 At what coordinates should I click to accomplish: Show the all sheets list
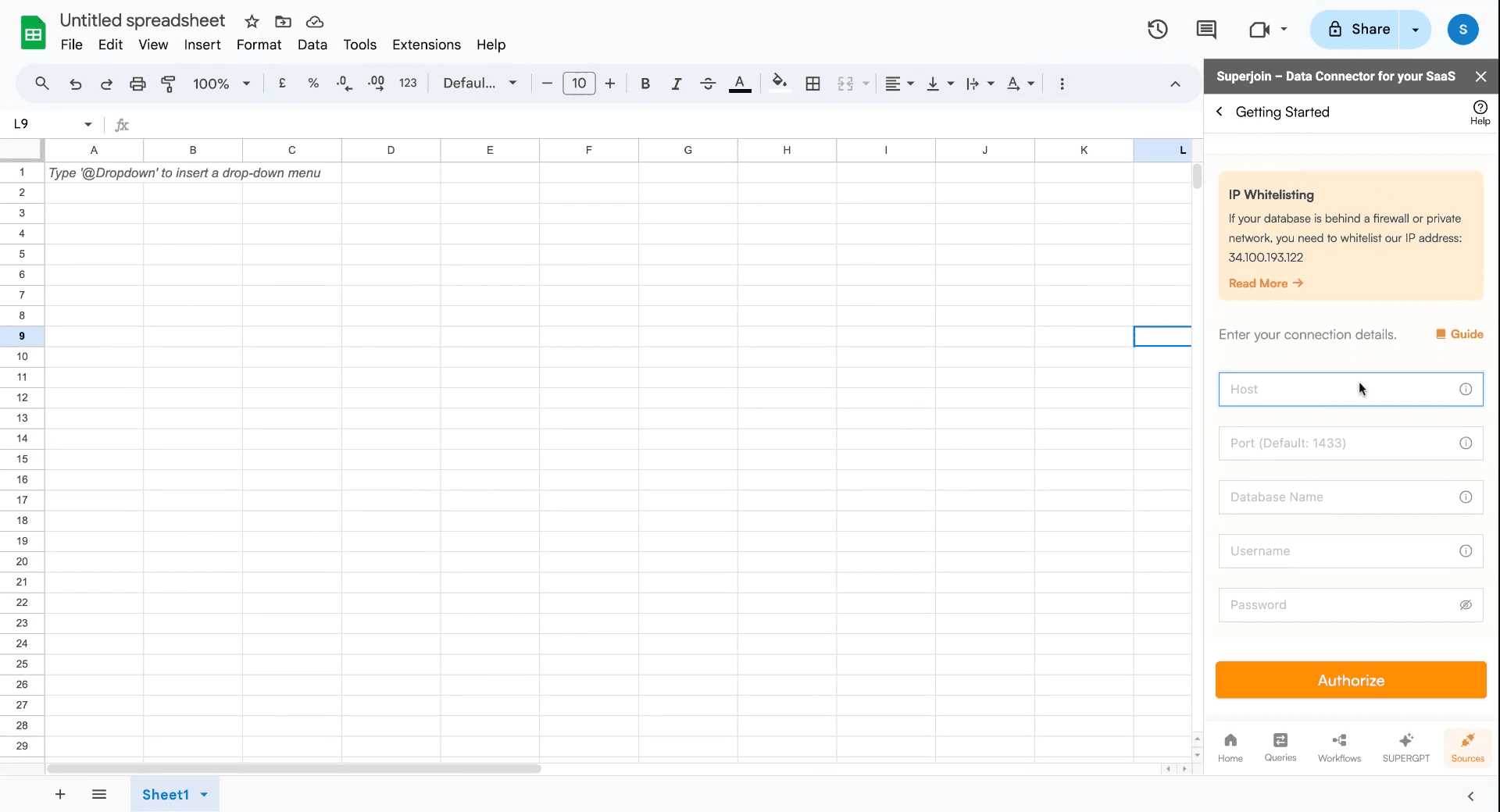pos(99,794)
